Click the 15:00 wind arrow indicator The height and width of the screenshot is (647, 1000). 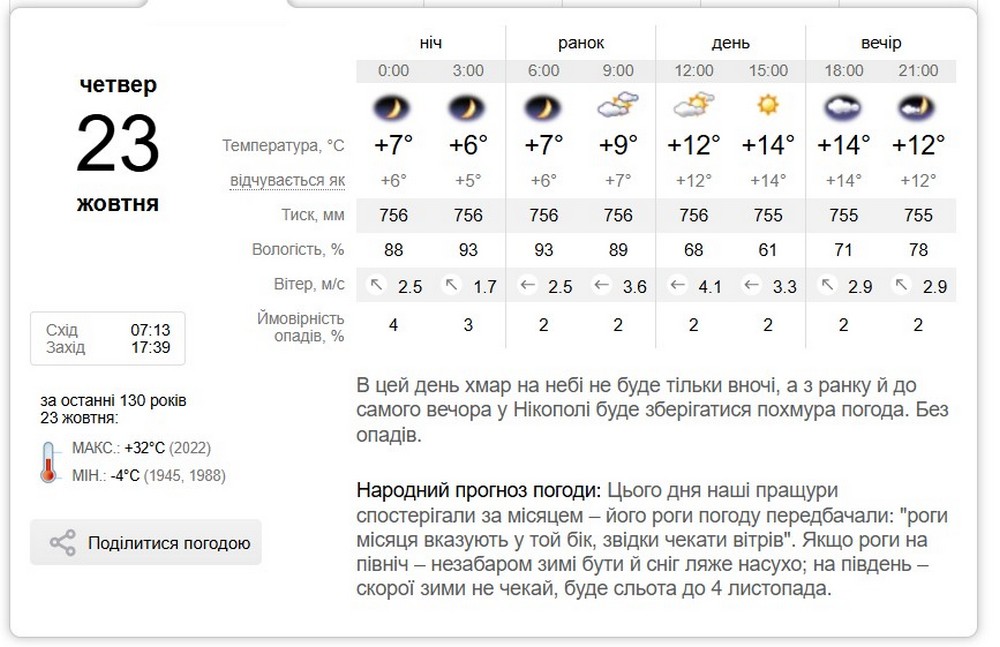[x=752, y=286]
